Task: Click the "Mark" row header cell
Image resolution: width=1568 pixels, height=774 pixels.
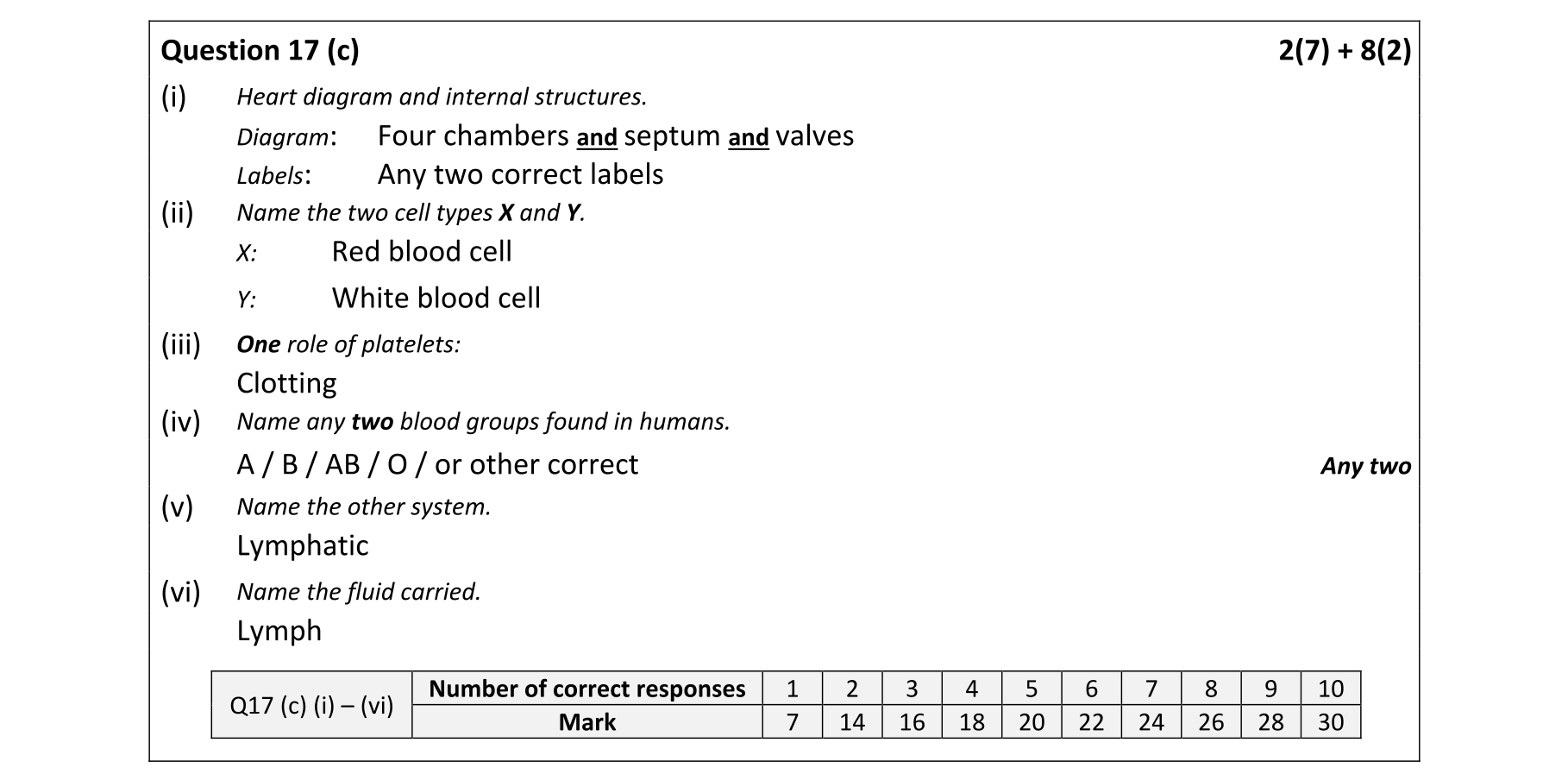Action: click(586, 722)
